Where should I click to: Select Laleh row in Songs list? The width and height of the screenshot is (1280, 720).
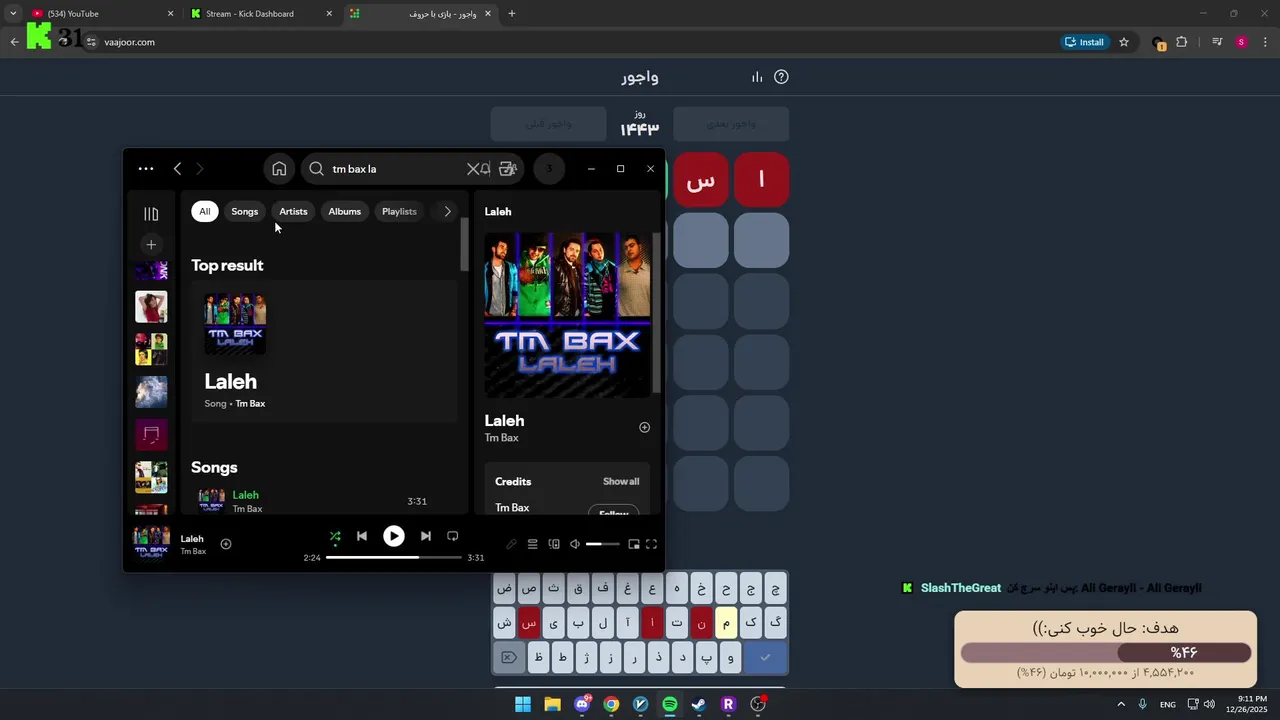coord(324,501)
